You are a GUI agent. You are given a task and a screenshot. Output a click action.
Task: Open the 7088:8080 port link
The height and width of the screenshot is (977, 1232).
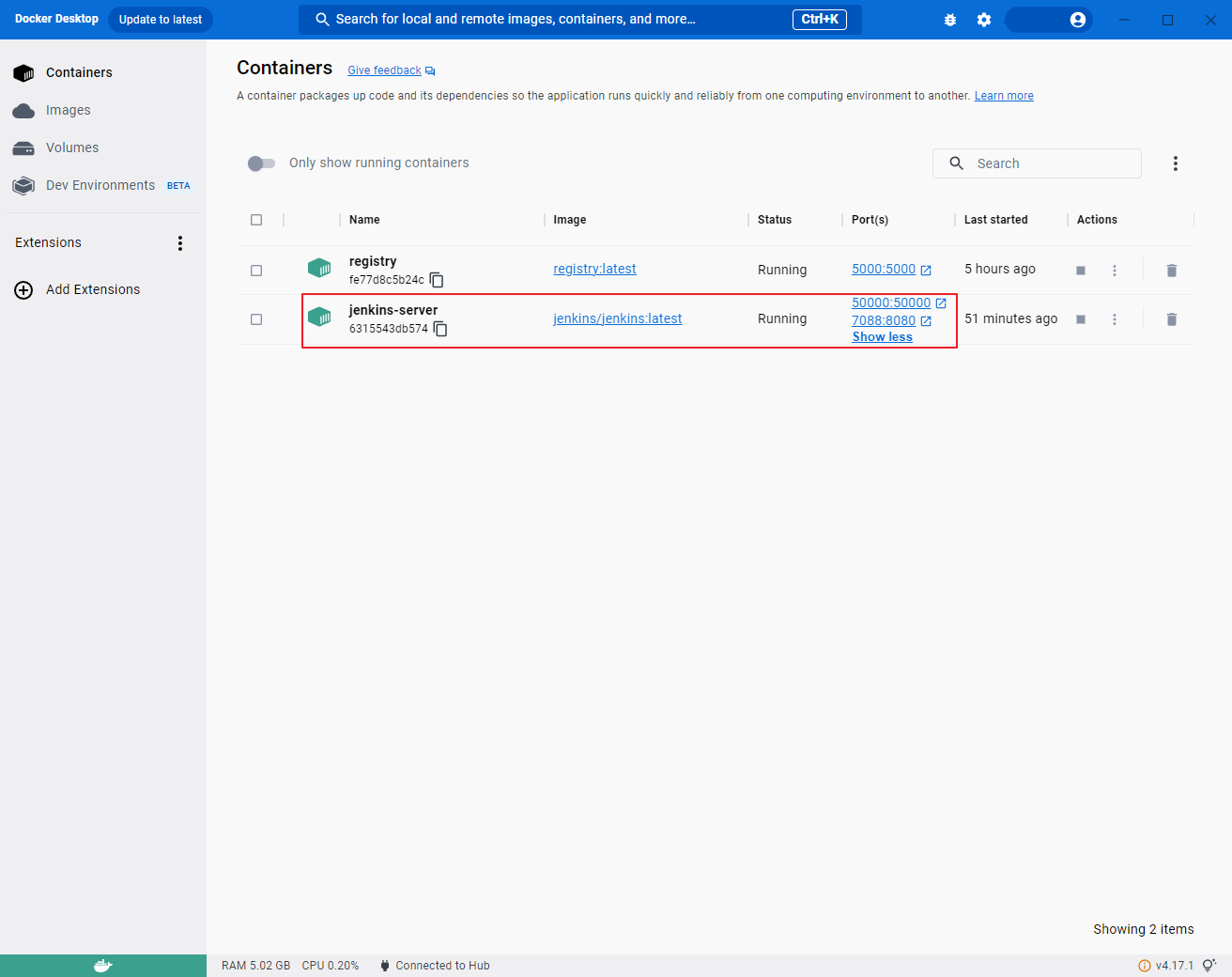pos(884,320)
